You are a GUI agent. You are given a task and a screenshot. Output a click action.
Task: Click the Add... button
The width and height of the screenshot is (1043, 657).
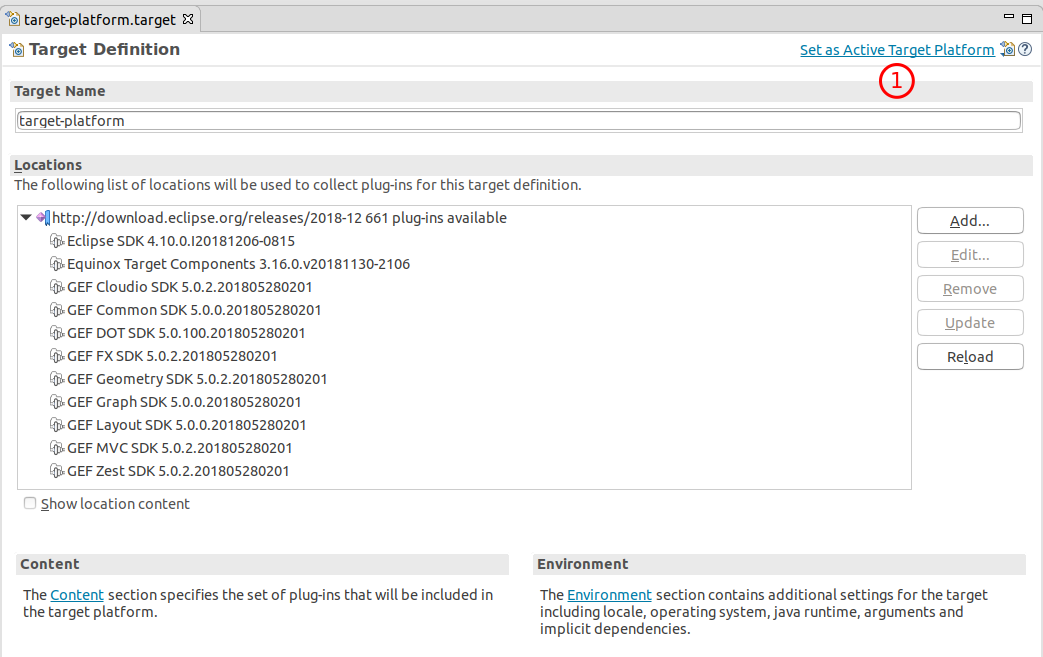[970, 221]
